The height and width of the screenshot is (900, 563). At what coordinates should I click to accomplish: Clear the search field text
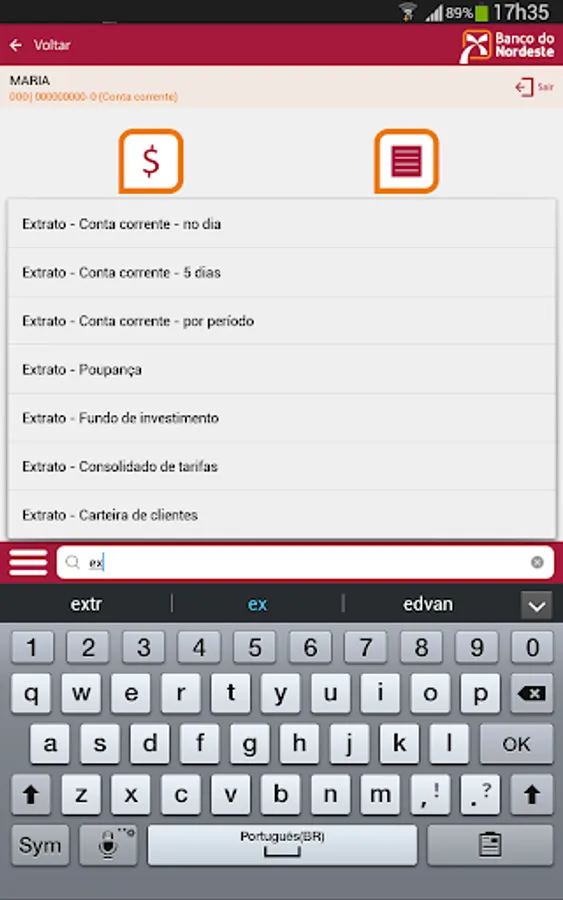[537, 562]
